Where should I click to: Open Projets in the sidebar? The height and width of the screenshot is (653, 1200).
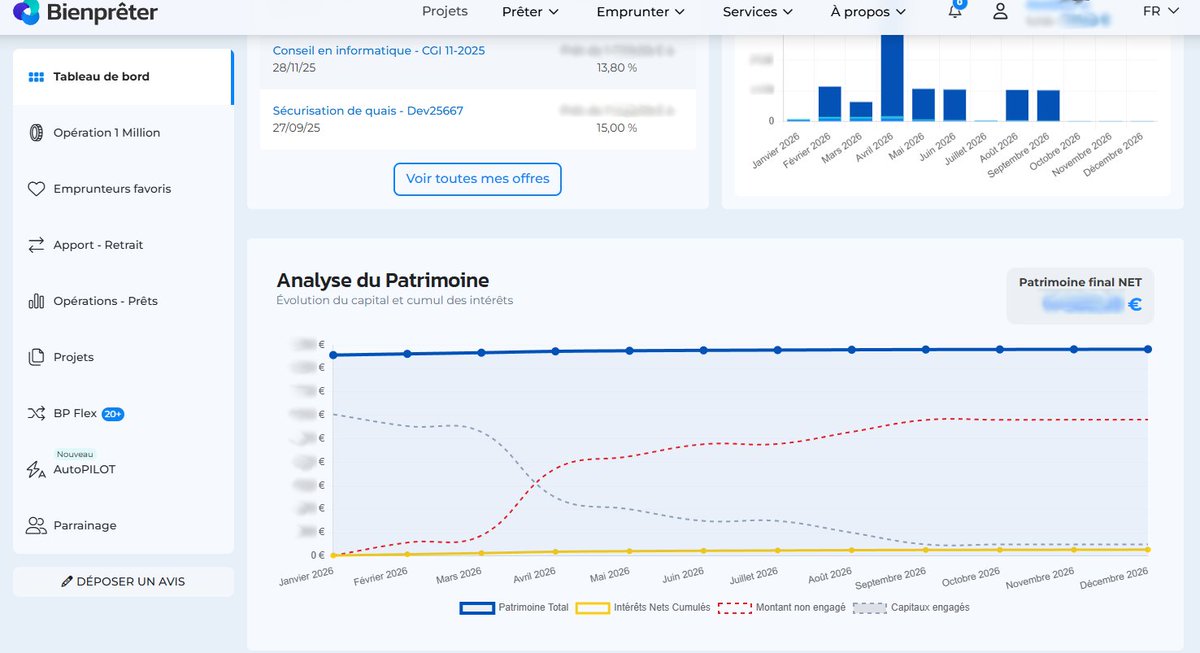tap(123, 357)
